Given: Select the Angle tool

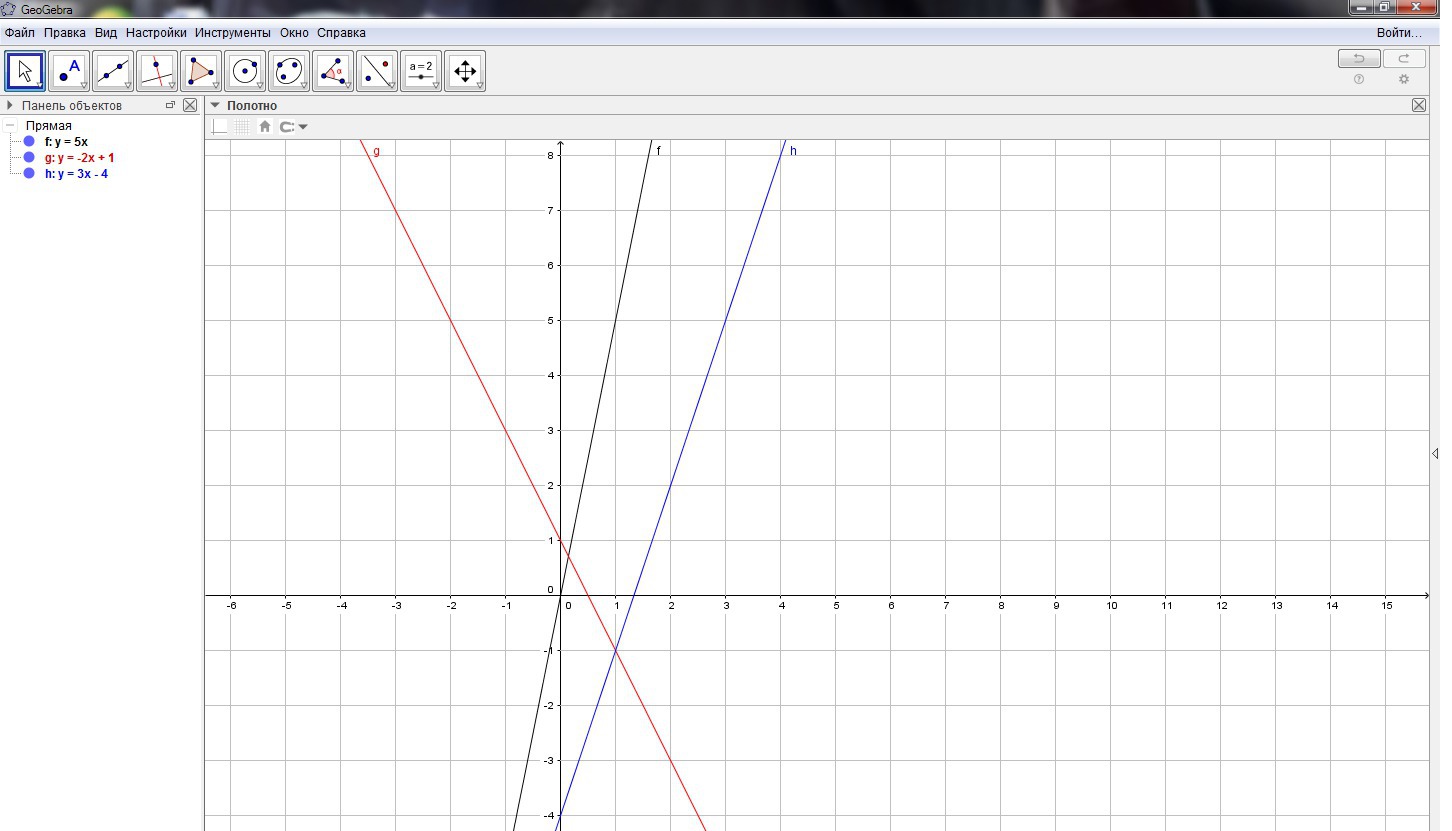Looking at the screenshot, I should click(x=333, y=71).
